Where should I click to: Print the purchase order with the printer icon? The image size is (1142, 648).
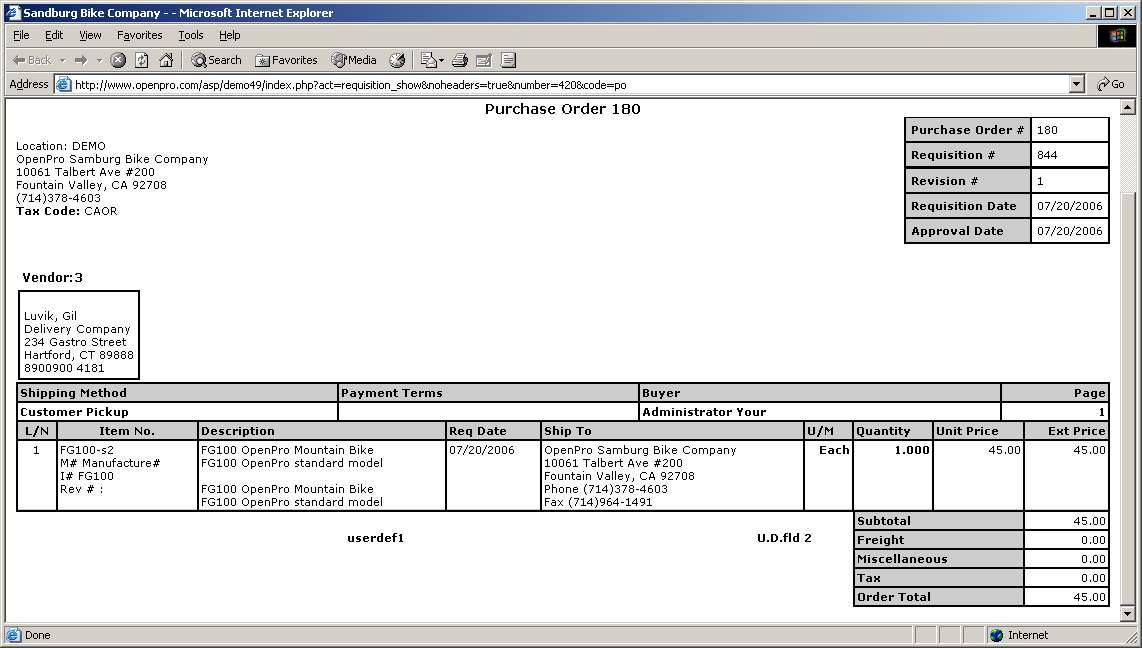460,60
